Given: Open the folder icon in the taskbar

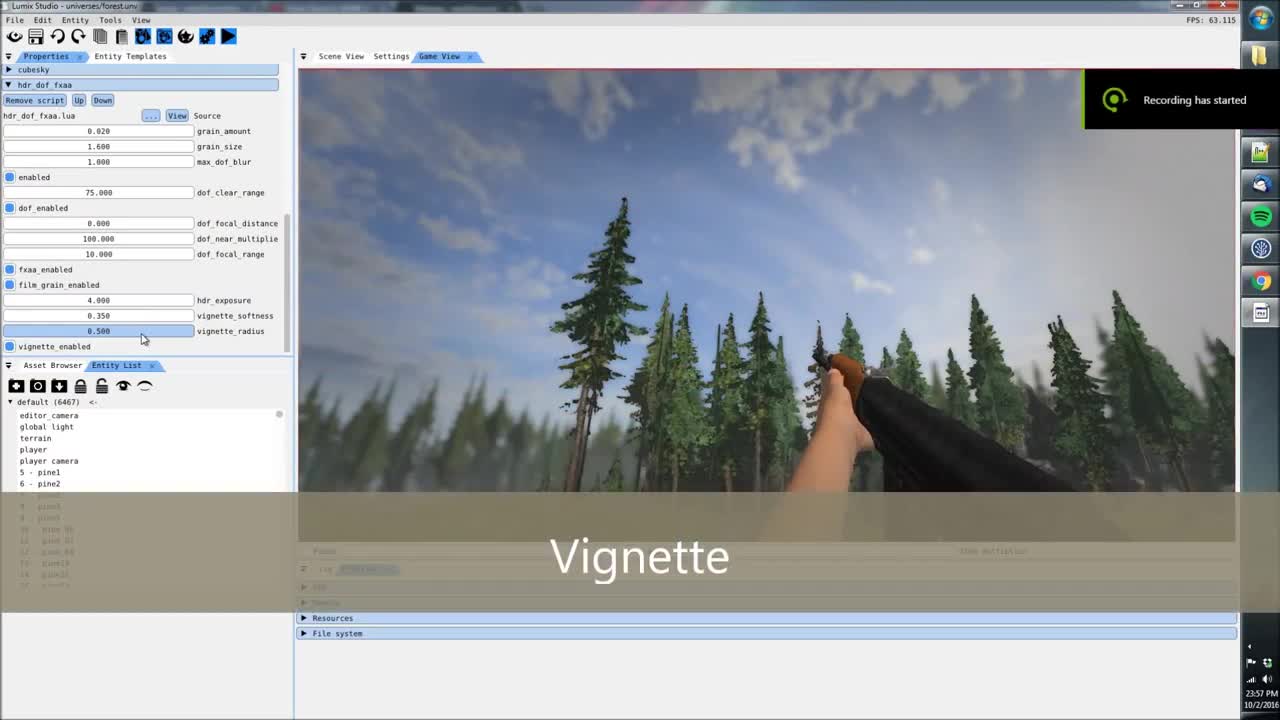Looking at the screenshot, I should tap(1260, 56).
